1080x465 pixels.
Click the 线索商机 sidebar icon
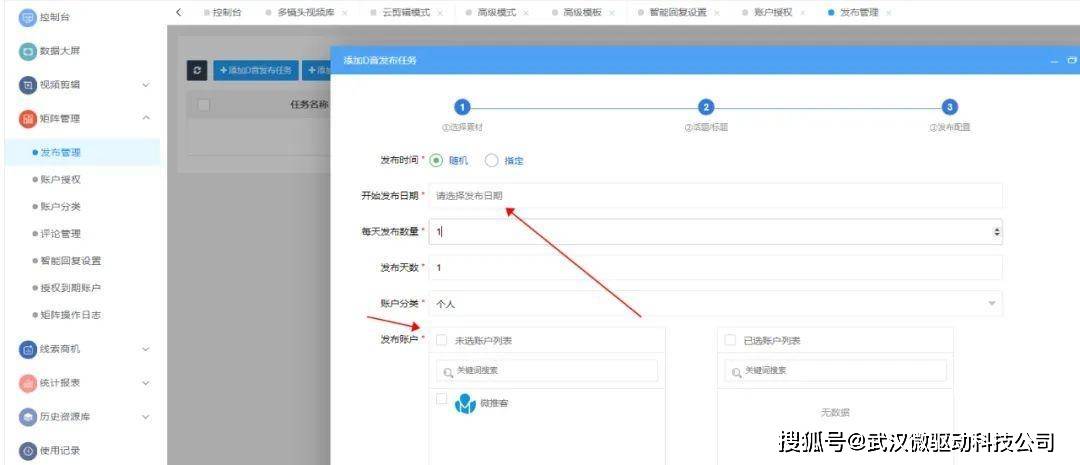(27, 349)
